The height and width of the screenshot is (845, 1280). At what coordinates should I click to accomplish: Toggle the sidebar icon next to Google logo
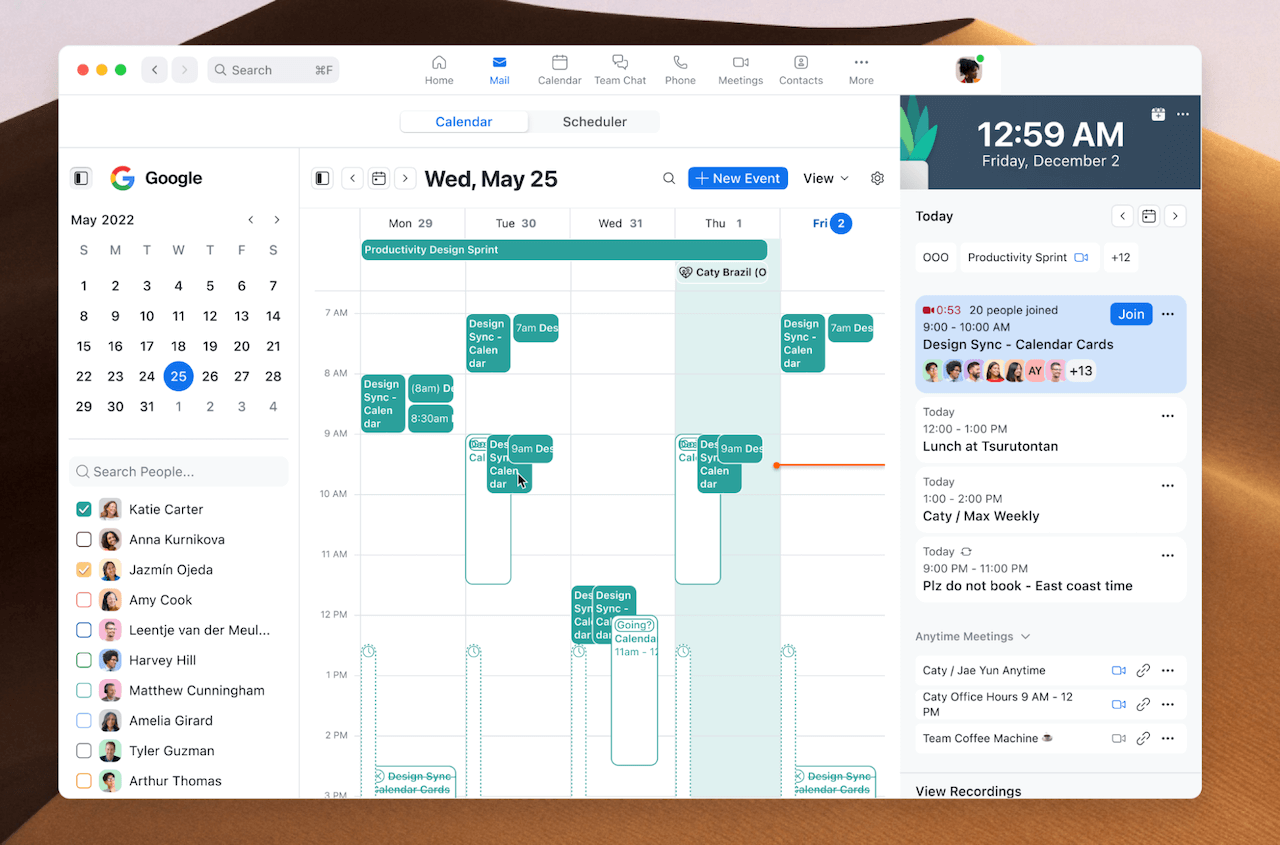(x=81, y=178)
